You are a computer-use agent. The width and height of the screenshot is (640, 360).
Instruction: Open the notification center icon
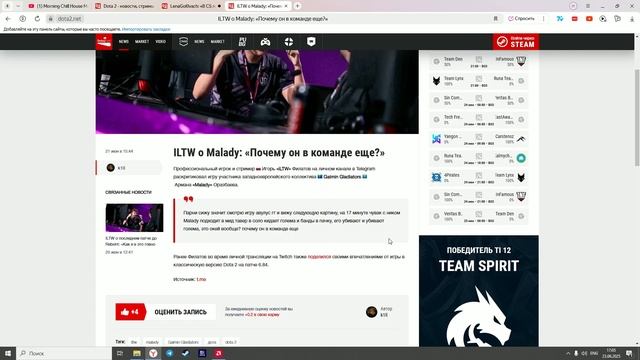(x=629, y=353)
